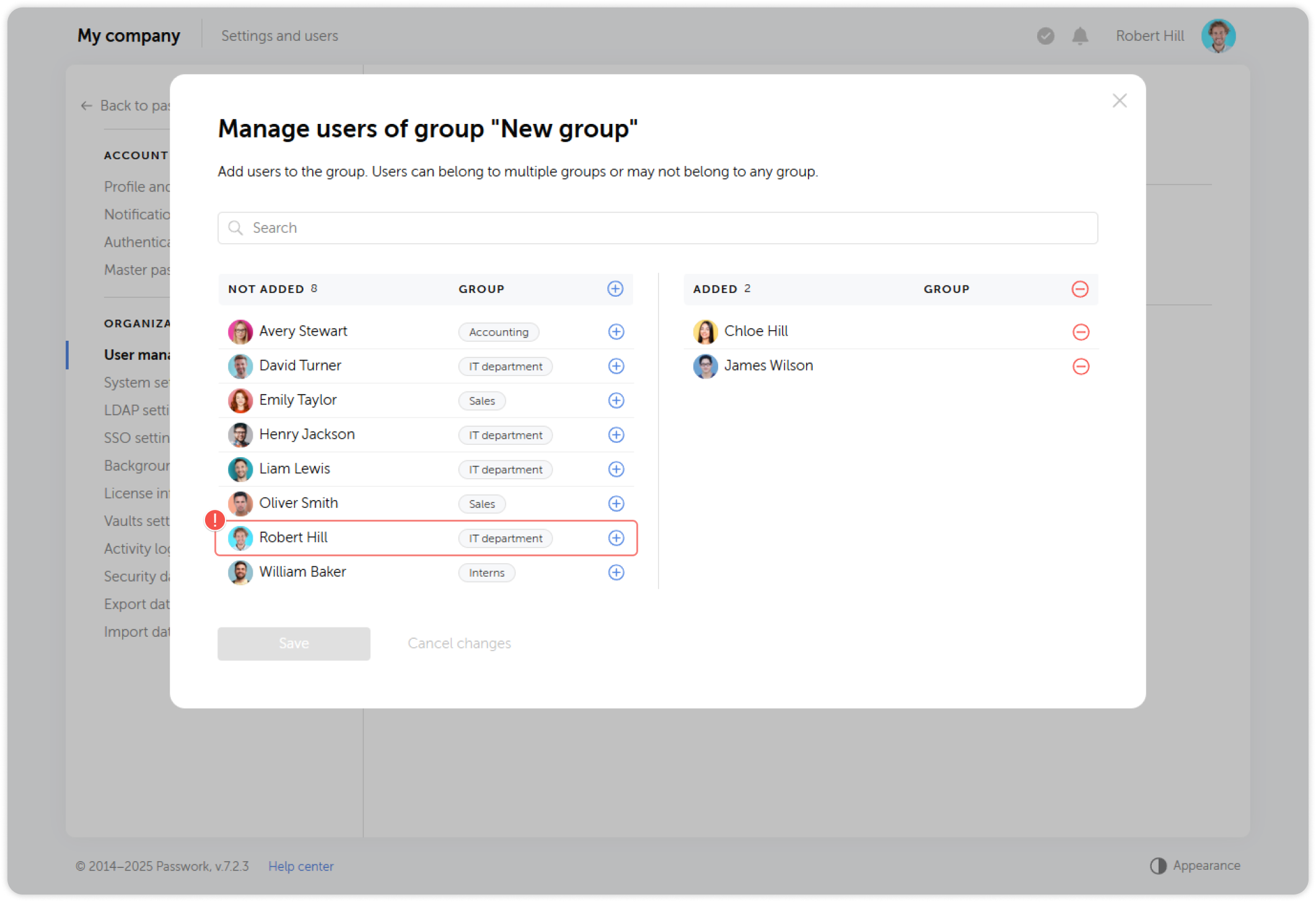Image resolution: width=1316 pixels, height=902 pixels.
Task: Click the Accounting tag next to Avery Stewart
Action: tap(498, 331)
